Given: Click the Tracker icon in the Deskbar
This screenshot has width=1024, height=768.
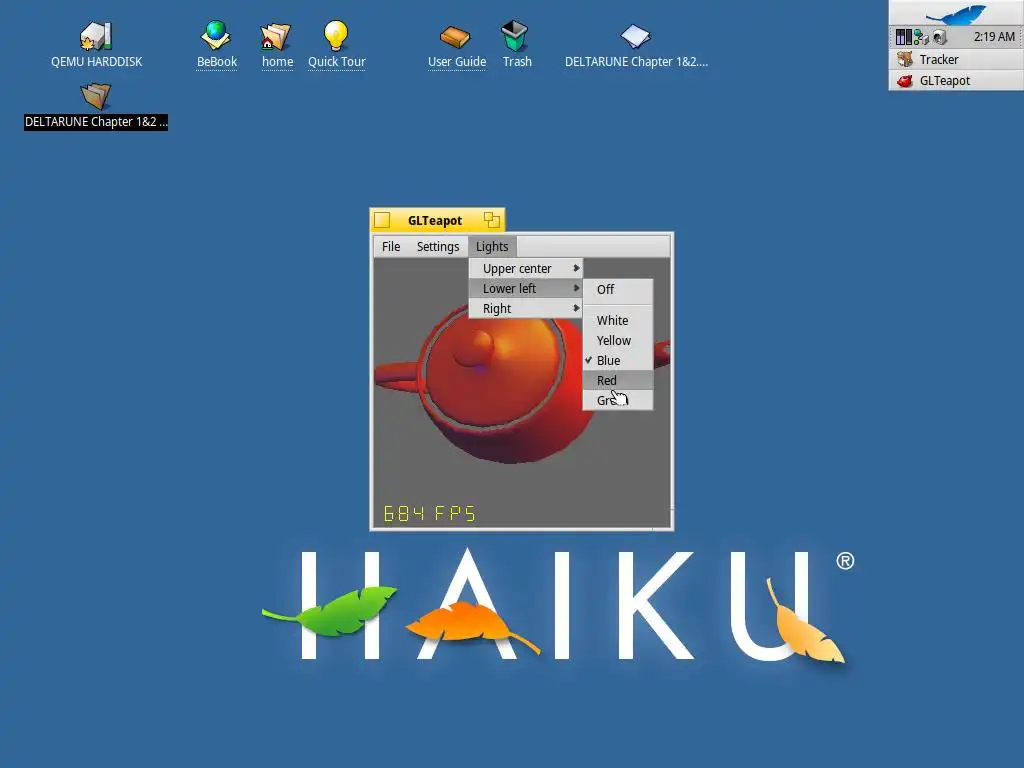Looking at the screenshot, I should [x=905, y=59].
